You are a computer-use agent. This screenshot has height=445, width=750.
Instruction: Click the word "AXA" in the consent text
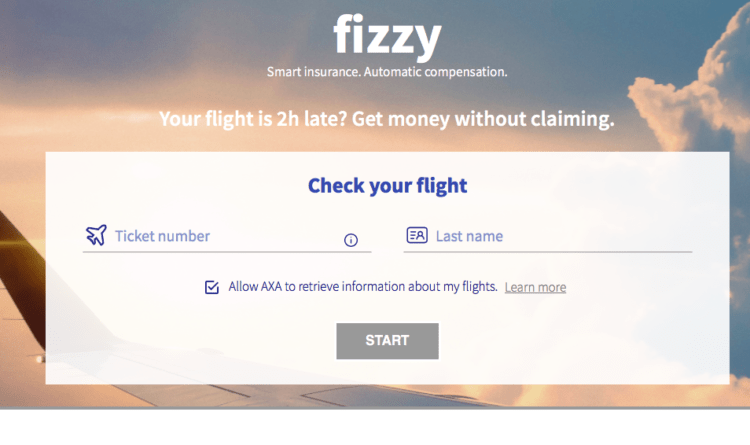(272, 287)
